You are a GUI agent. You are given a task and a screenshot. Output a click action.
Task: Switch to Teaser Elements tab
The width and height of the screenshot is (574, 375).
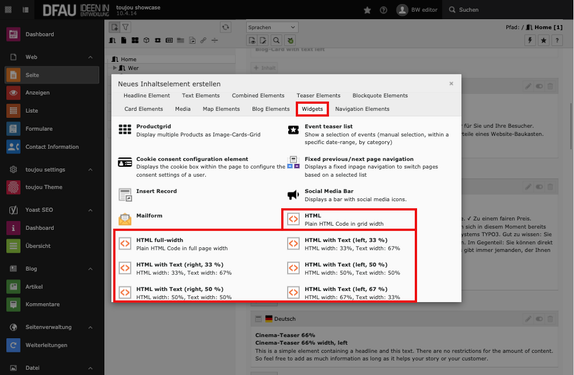pos(318,96)
